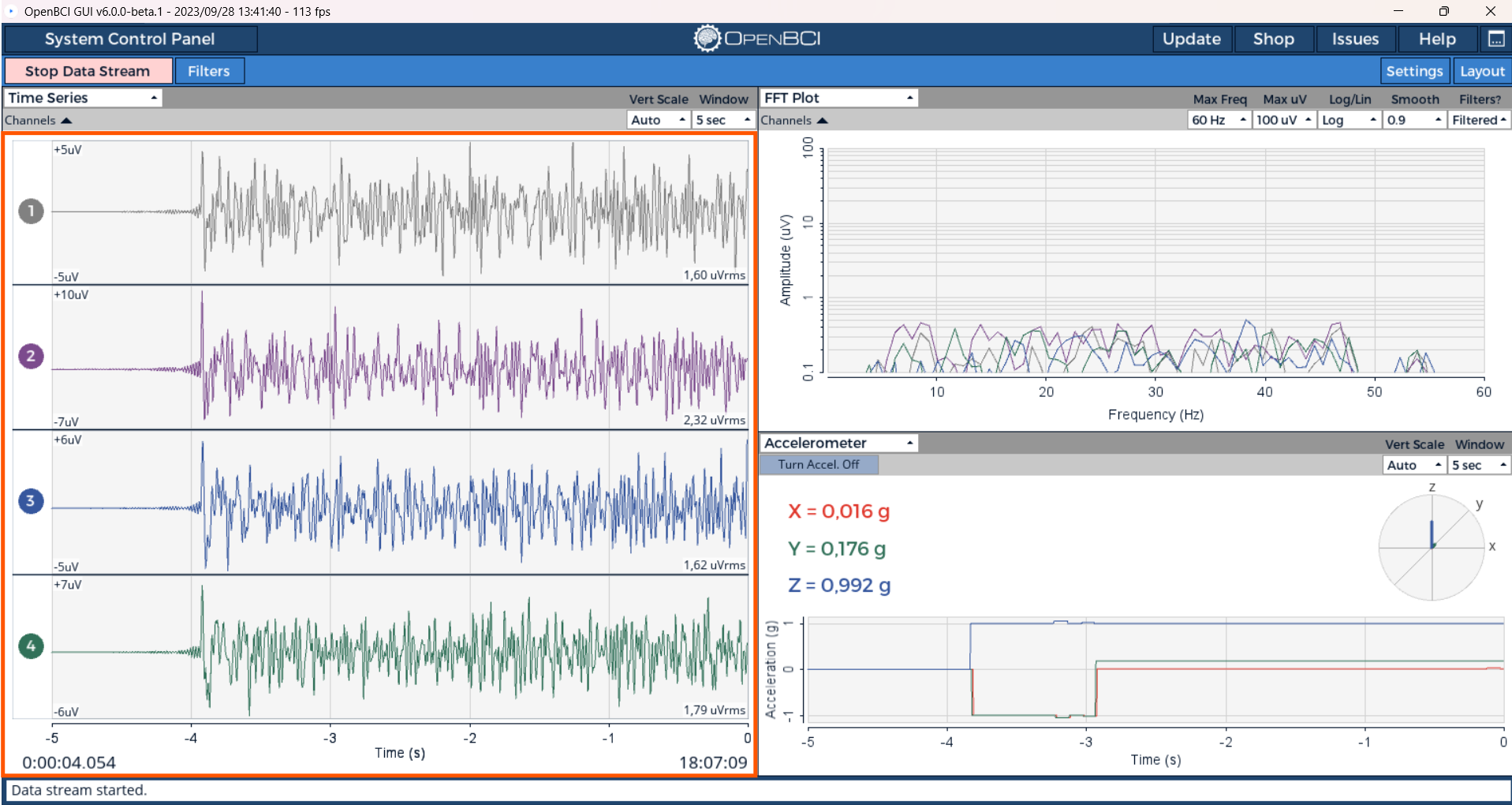The width and height of the screenshot is (1512, 805).
Task: Open Log/Lin dropdown set to Log
Action: 1350,120
